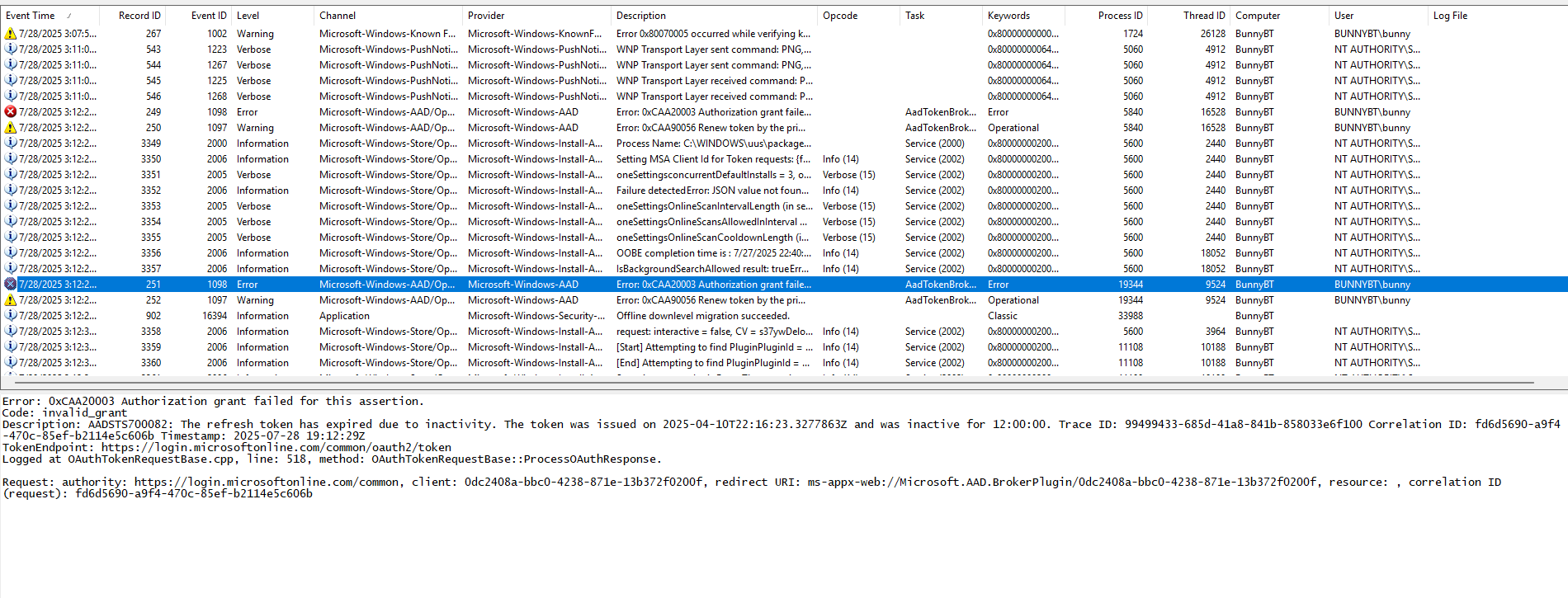
Task: Select 'Failure detectedError: JSON value not found' cell
Action: (713, 191)
